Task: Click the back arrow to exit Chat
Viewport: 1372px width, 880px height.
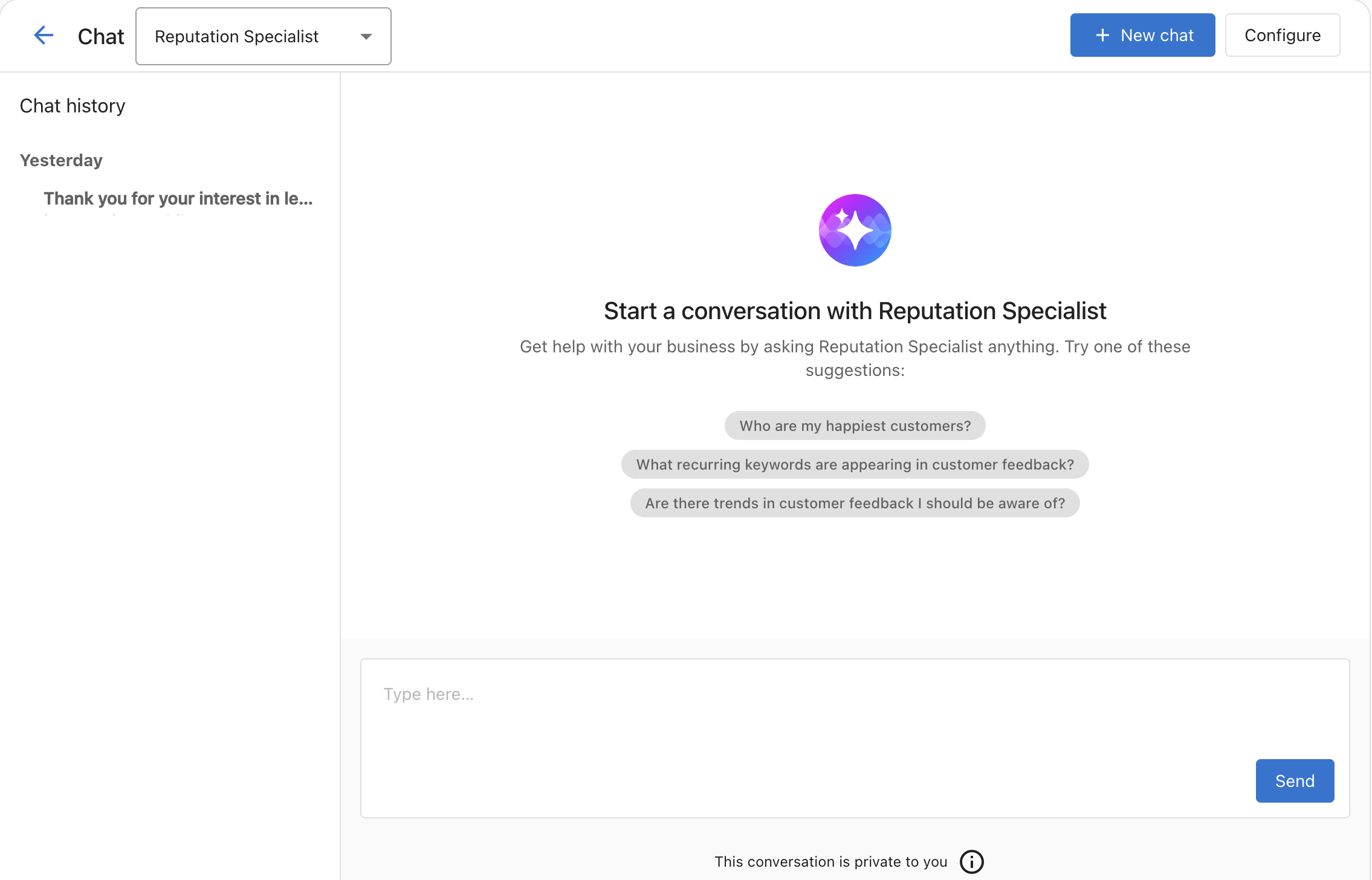Action: point(44,35)
